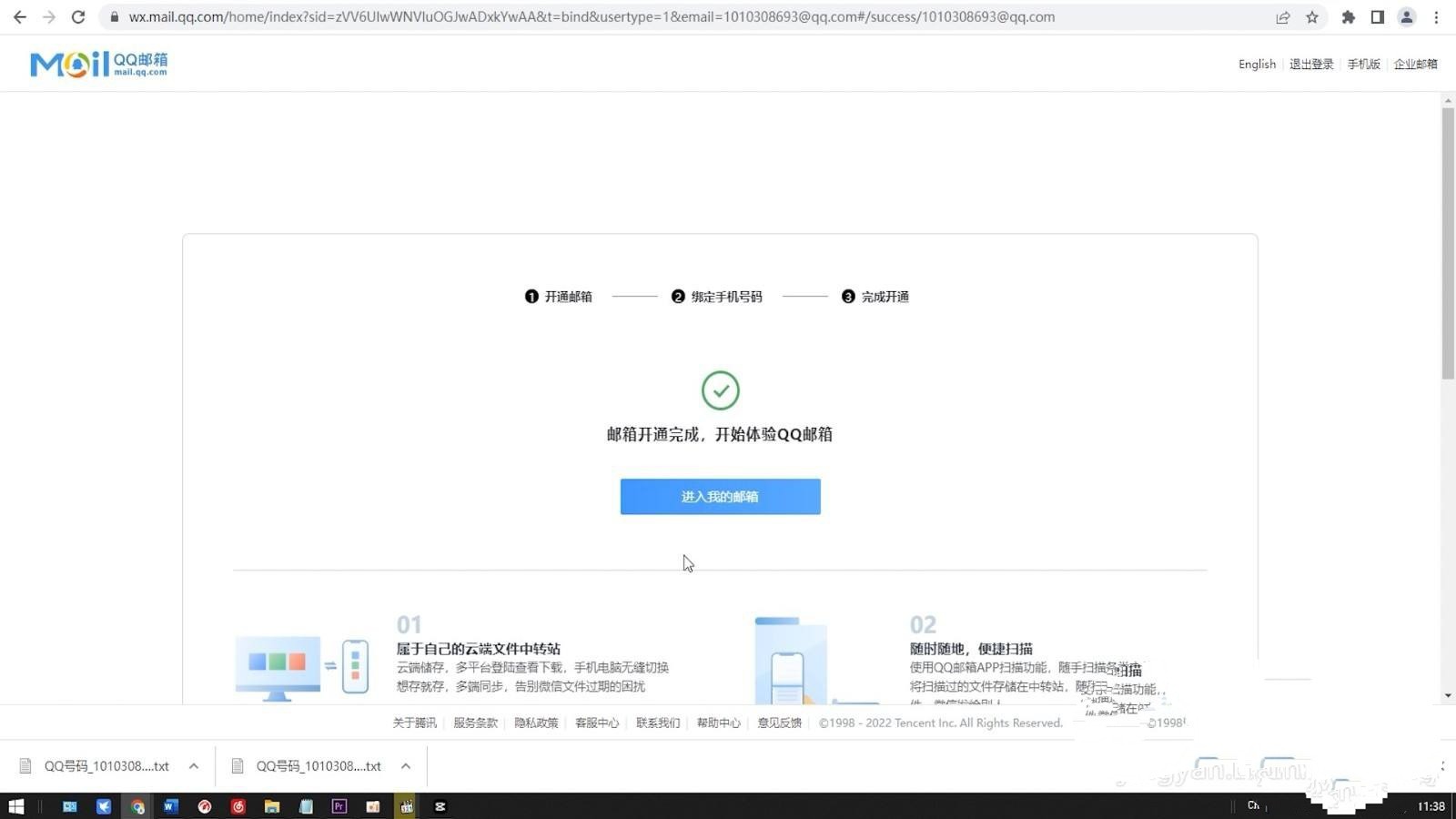
Task: Click the second downloaded QQ号码 txt file
Action: (308, 766)
